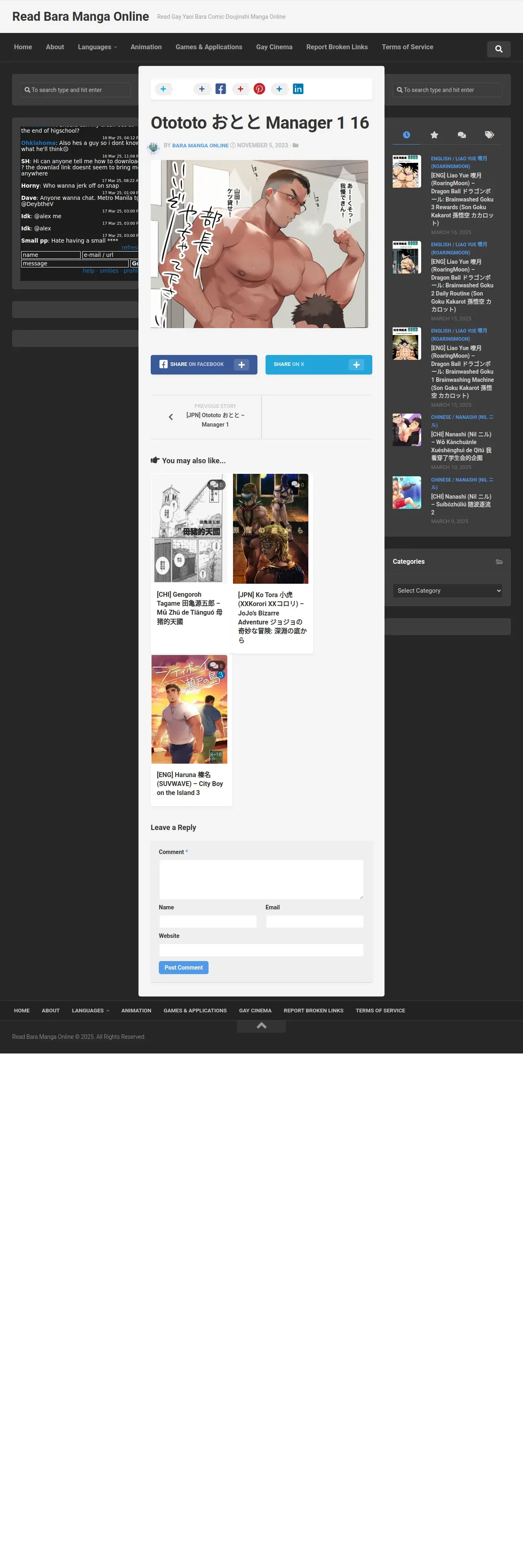Click footer Gay Cinema link

[x=255, y=1010]
